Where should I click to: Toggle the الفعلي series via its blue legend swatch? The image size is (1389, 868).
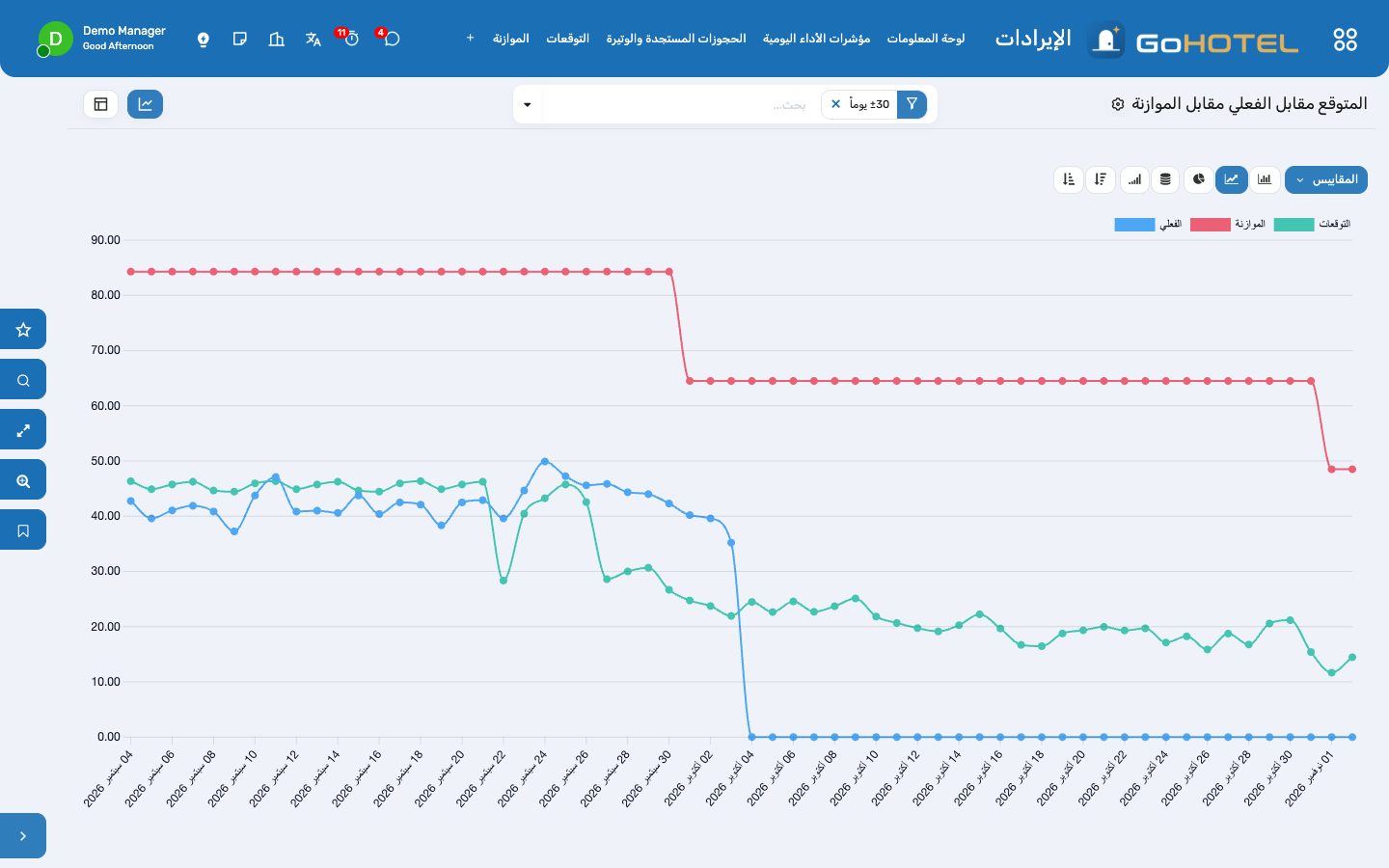point(1134,225)
